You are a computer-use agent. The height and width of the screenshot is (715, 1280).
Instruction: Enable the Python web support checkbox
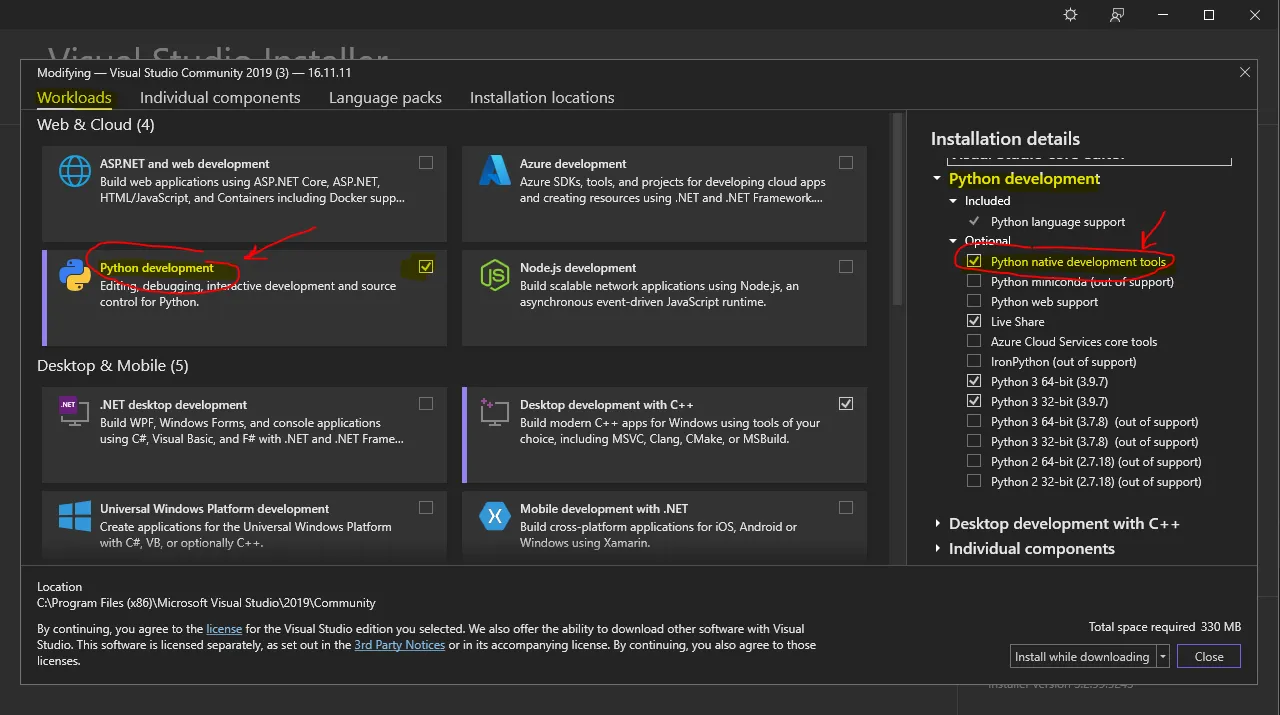pyautogui.click(x=974, y=302)
